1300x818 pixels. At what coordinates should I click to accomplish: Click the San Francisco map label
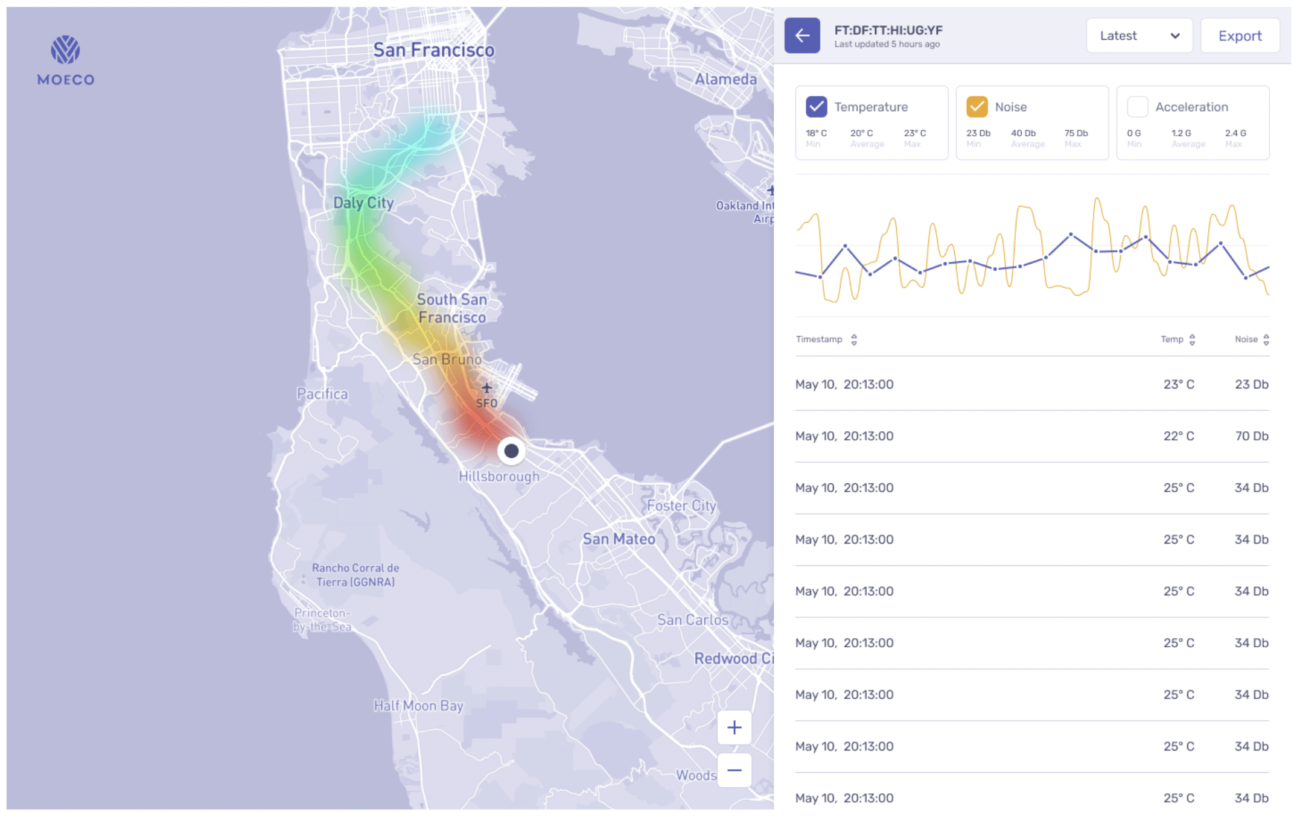pos(434,50)
